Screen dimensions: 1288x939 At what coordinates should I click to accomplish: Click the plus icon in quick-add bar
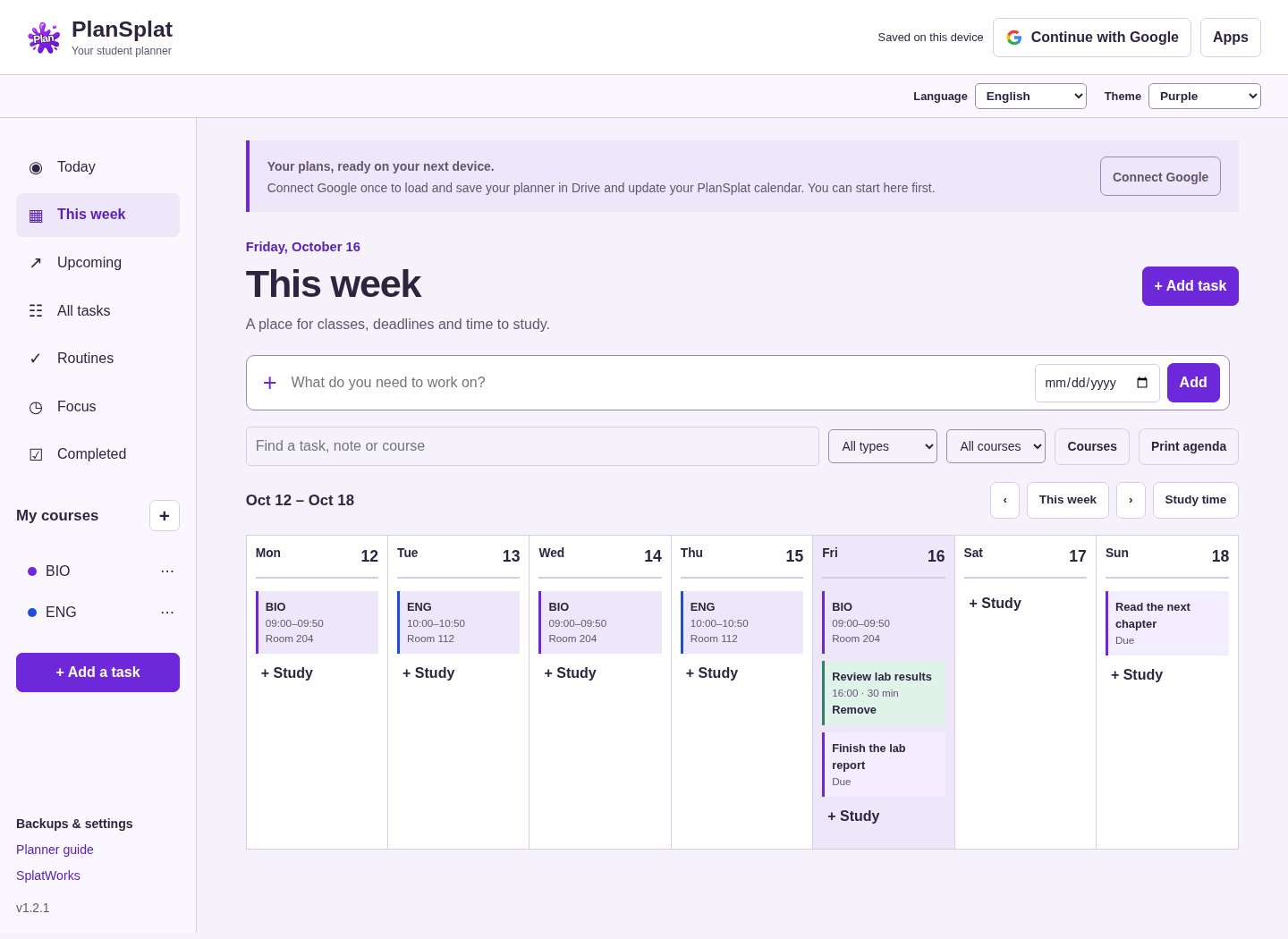269,383
